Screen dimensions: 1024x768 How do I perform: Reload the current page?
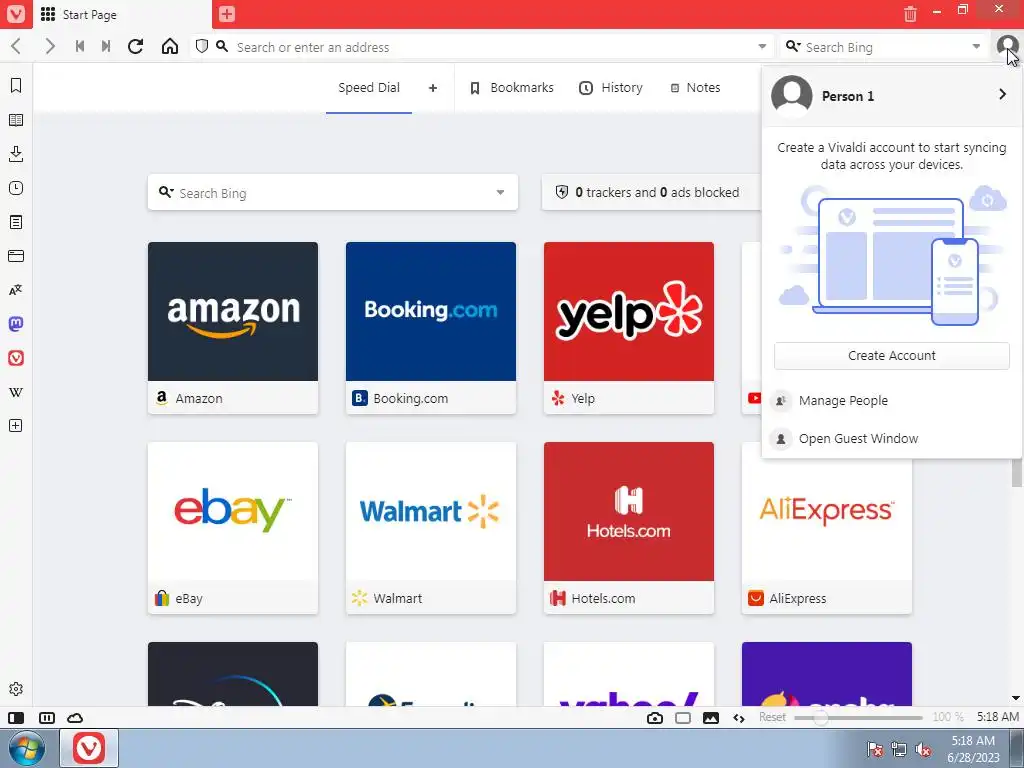[x=136, y=46]
